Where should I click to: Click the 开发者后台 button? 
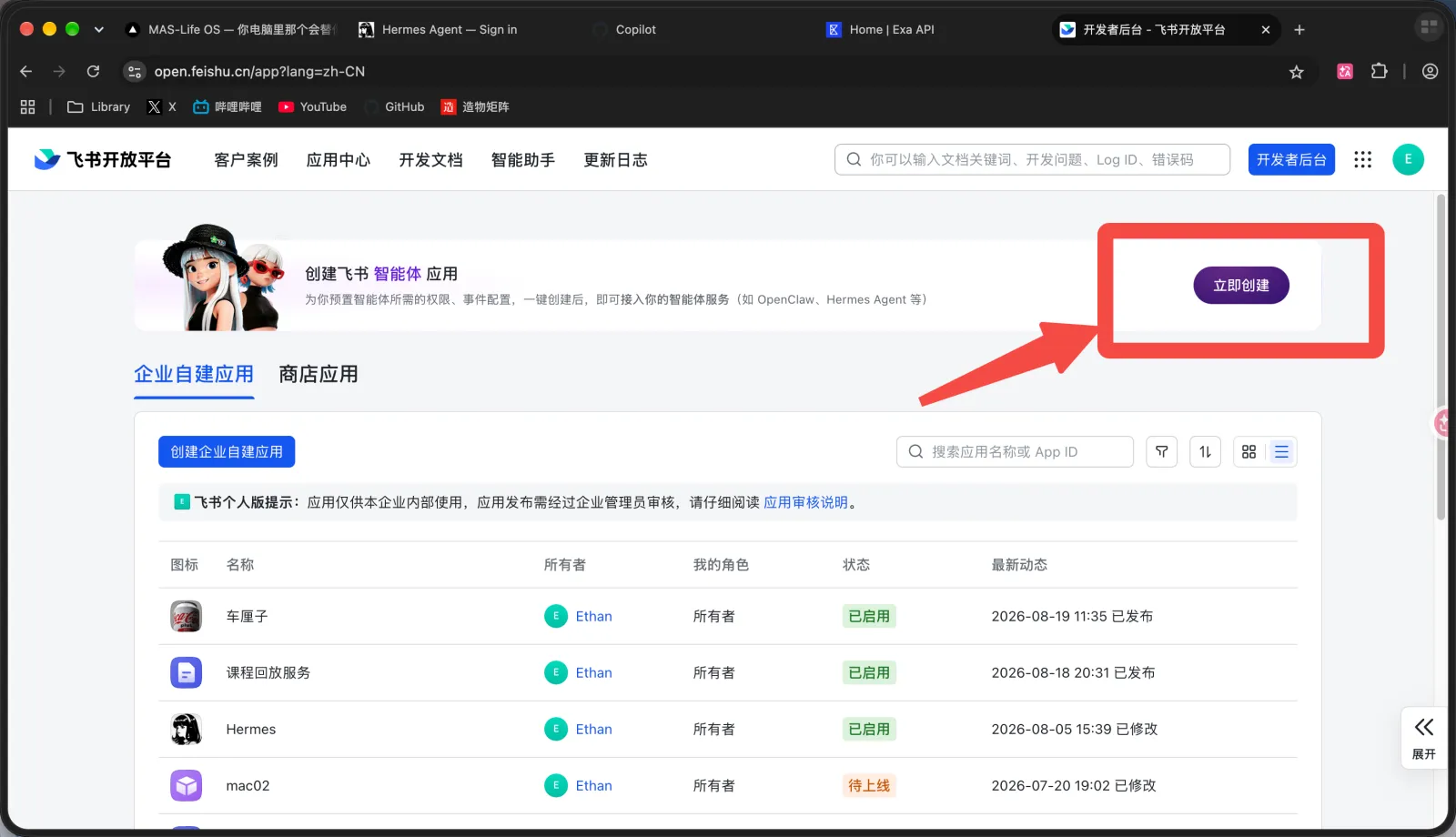[x=1291, y=159]
